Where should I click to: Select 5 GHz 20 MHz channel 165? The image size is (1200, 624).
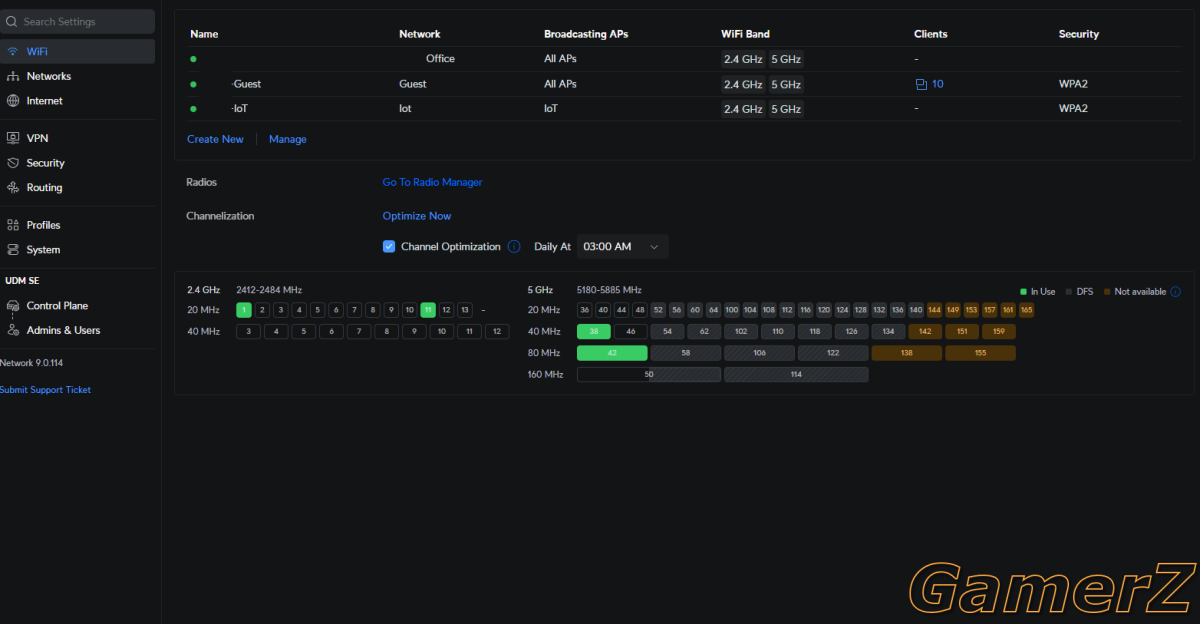pos(1026,310)
